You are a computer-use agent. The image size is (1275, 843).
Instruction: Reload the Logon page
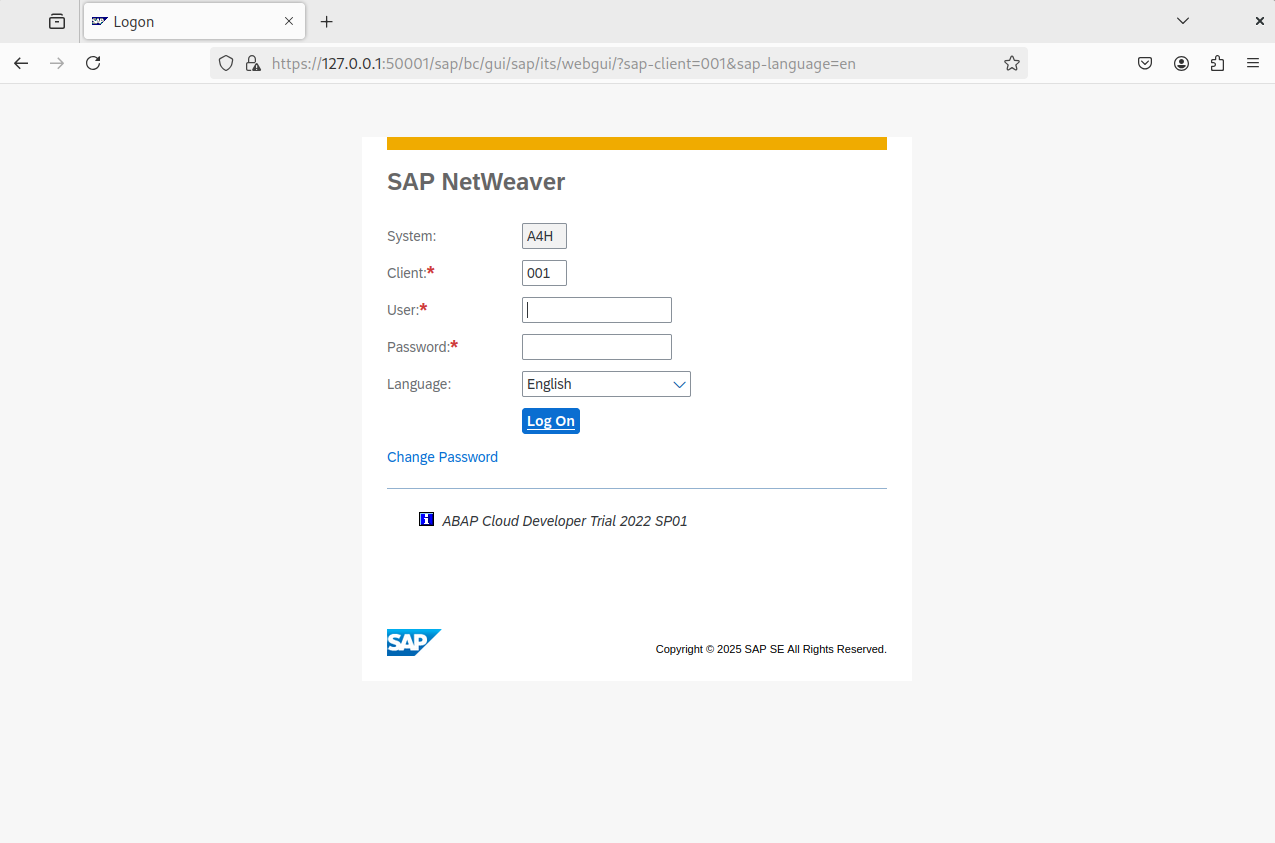93,63
